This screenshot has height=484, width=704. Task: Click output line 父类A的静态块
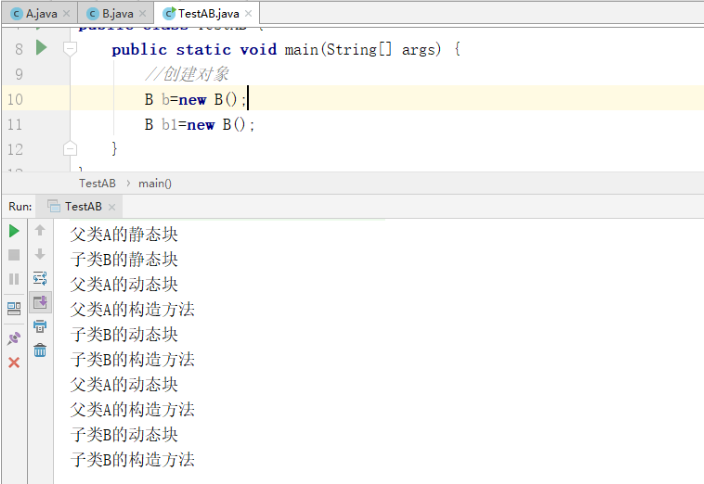click(x=124, y=234)
